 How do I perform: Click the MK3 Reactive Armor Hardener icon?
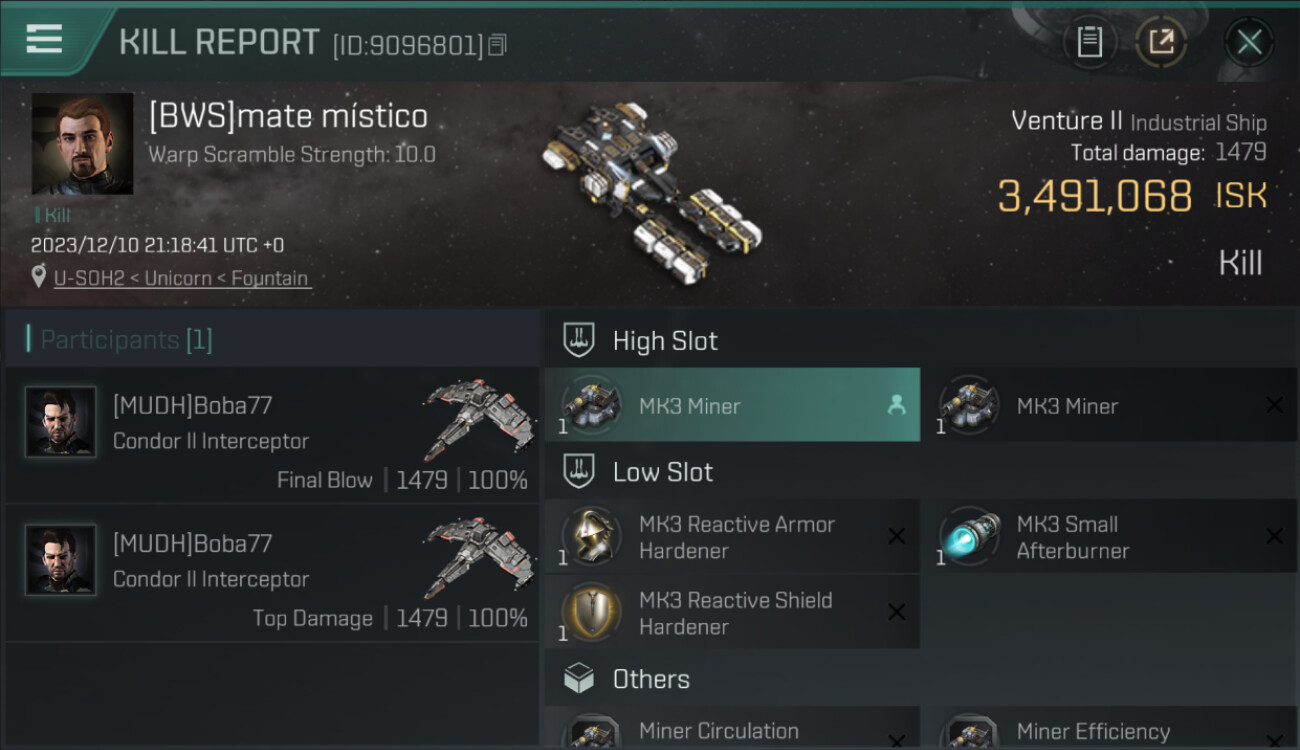tap(591, 537)
